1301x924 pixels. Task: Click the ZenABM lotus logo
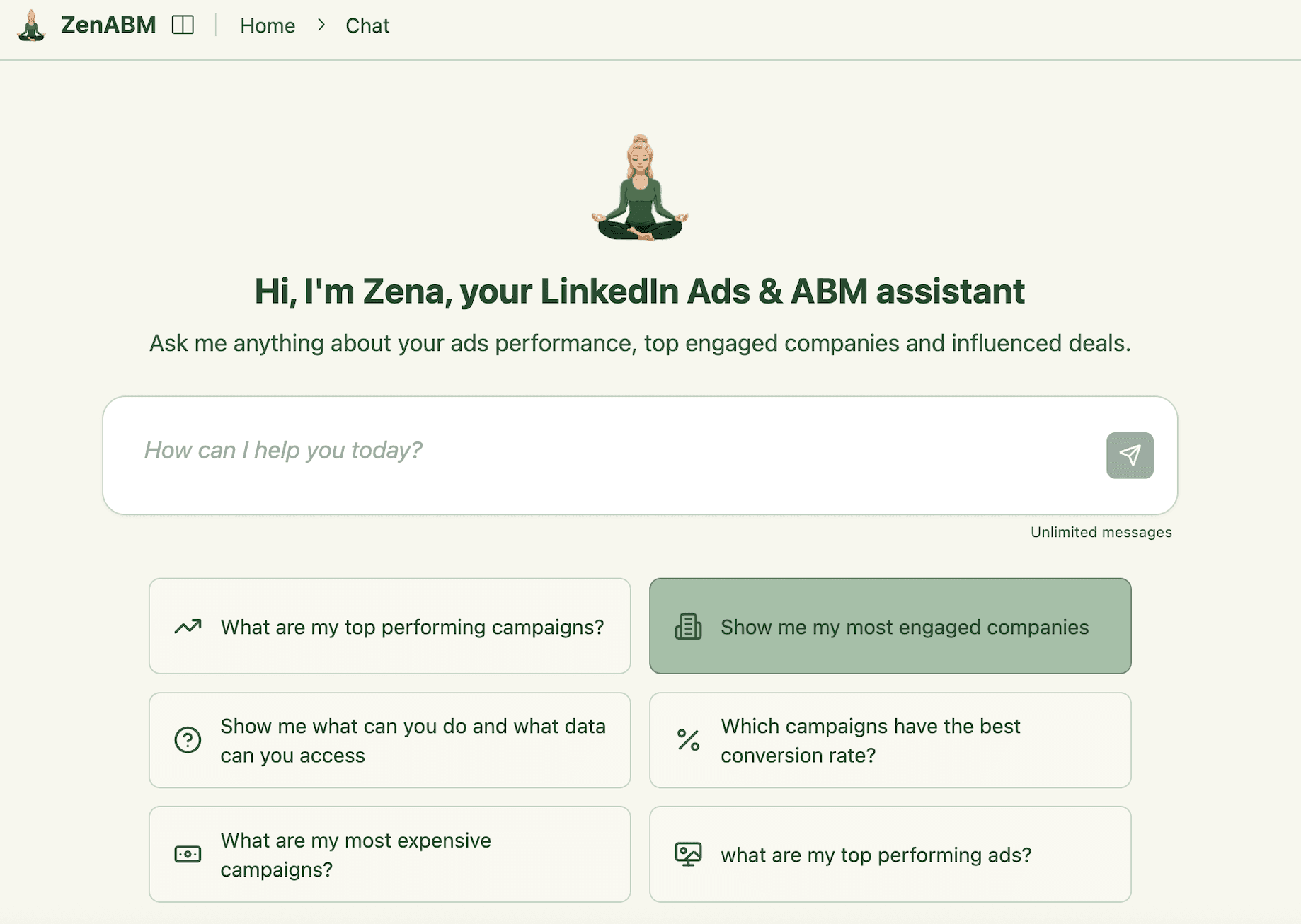tap(30, 25)
